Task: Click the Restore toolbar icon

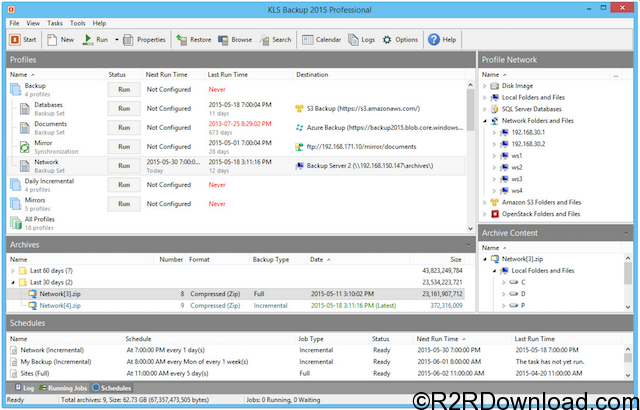Action: pyautogui.click(x=182, y=40)
